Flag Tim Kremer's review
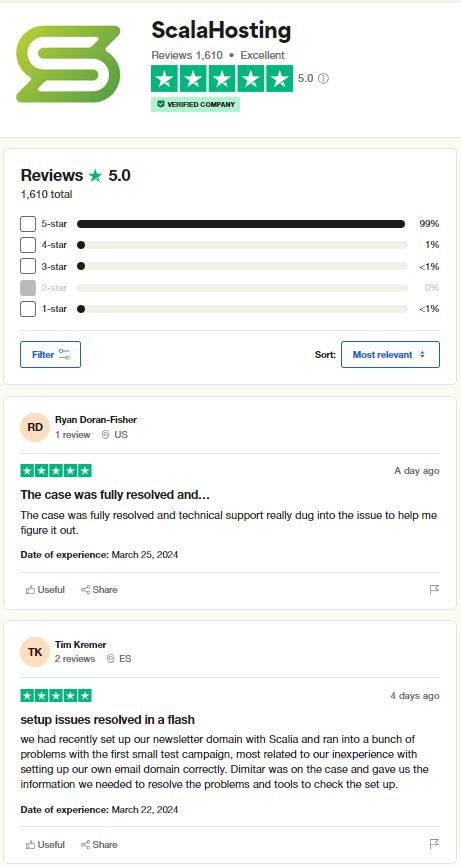 pos(434,844)
